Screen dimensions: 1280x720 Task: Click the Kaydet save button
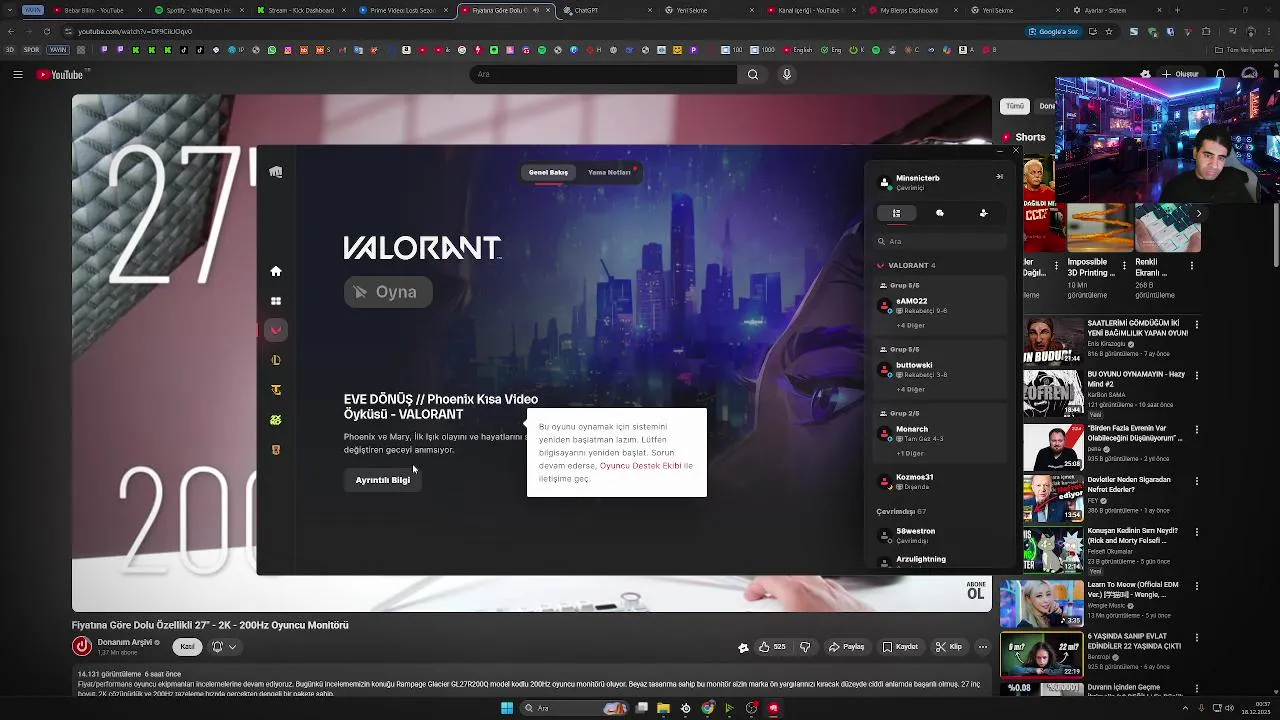point(899,647)
